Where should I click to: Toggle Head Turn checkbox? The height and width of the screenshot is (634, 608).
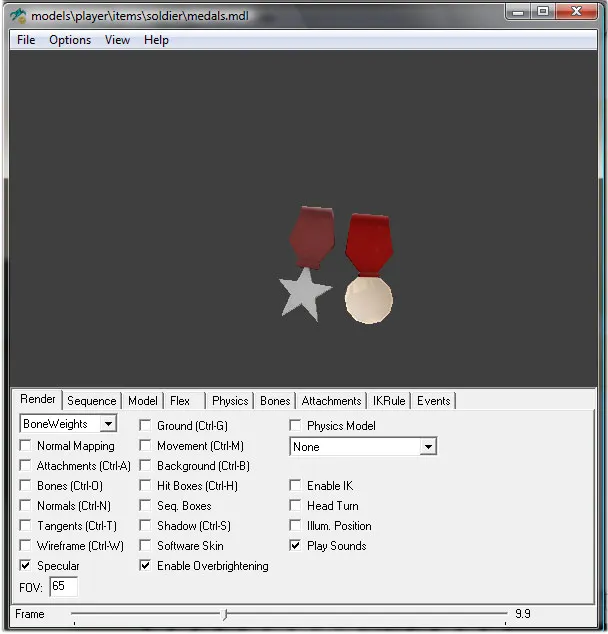[296, 505]
